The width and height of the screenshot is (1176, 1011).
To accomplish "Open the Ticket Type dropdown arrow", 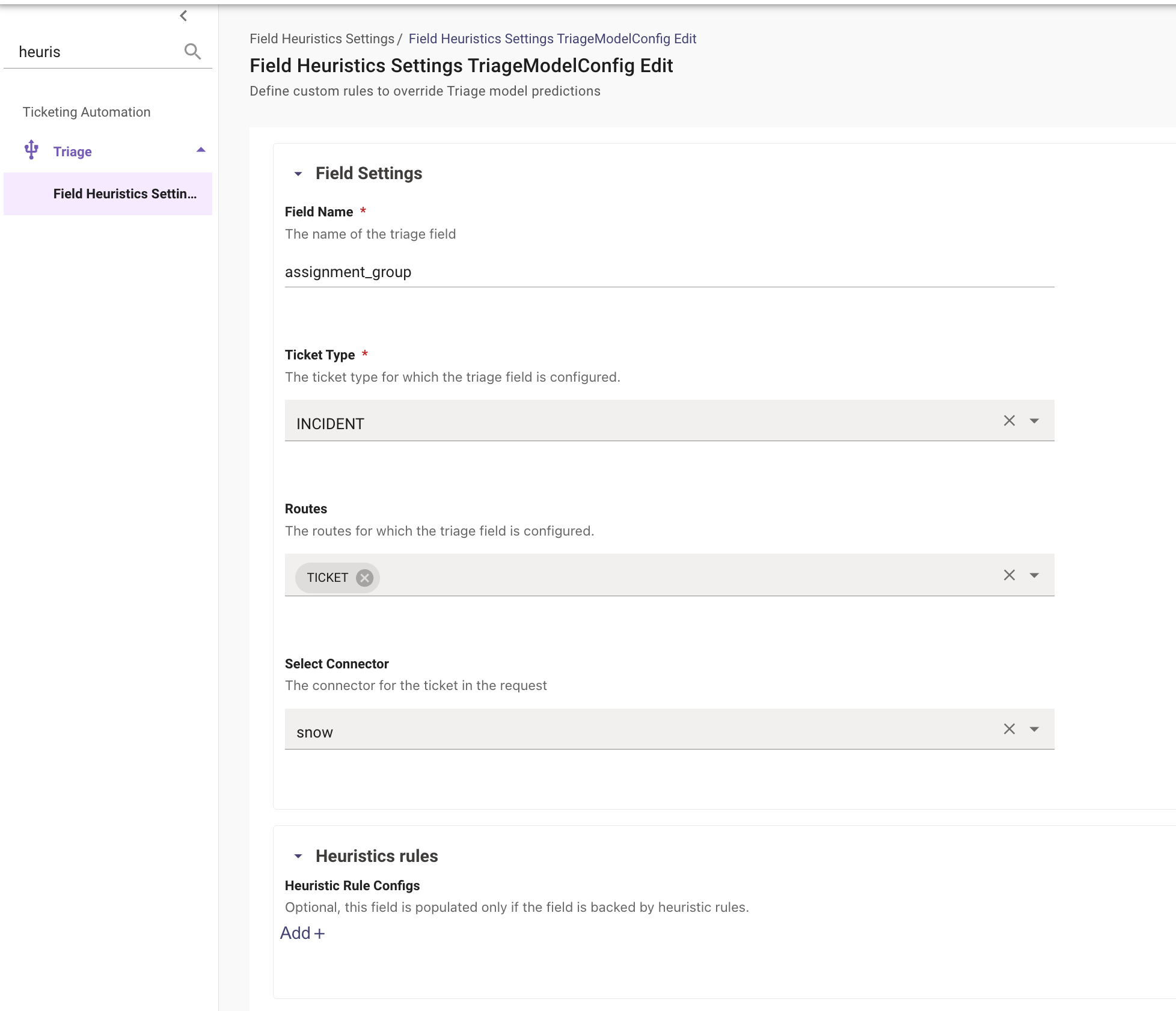I will (x=1034, y=421).
